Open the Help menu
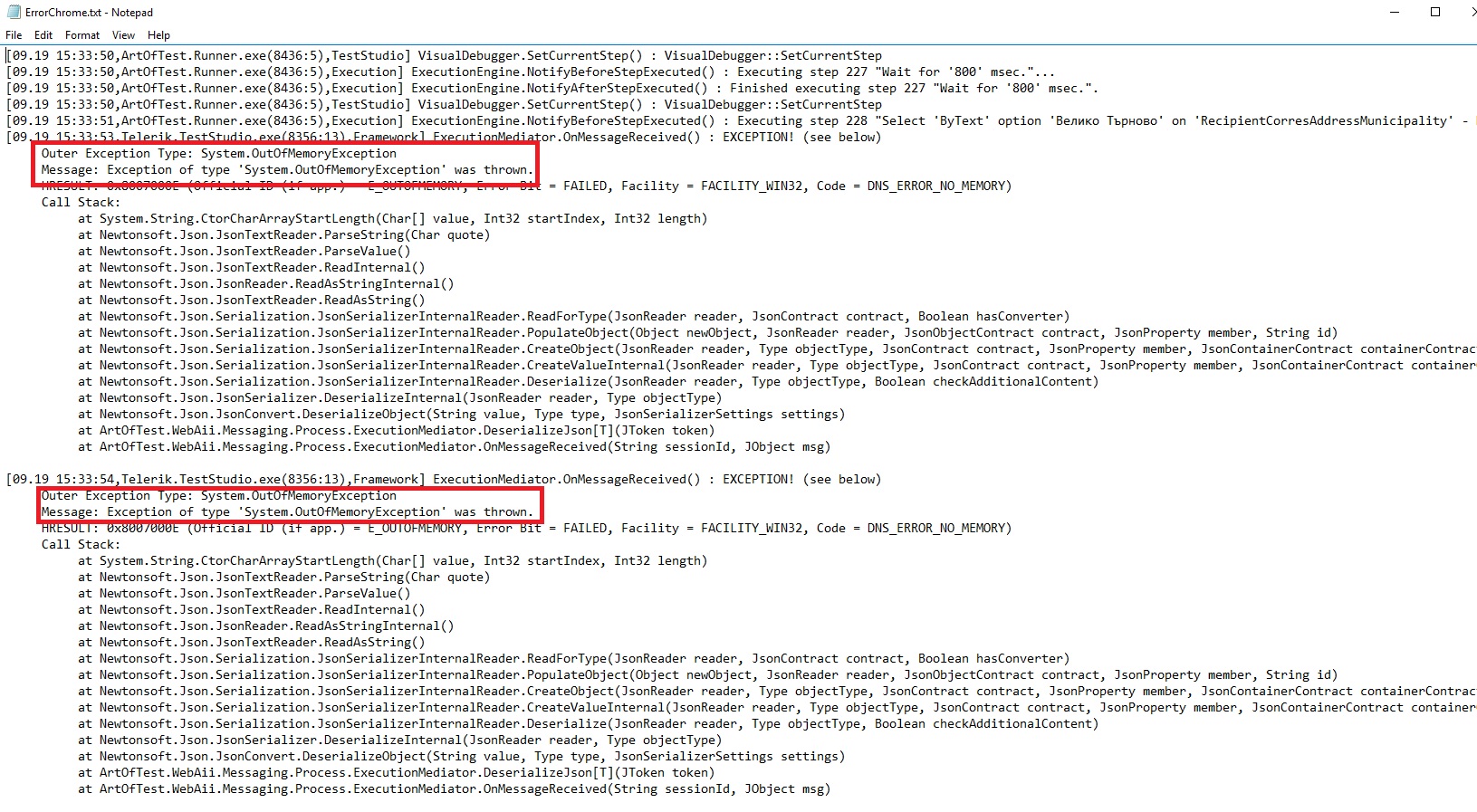Screen dimensions: 1477x812 158,35
